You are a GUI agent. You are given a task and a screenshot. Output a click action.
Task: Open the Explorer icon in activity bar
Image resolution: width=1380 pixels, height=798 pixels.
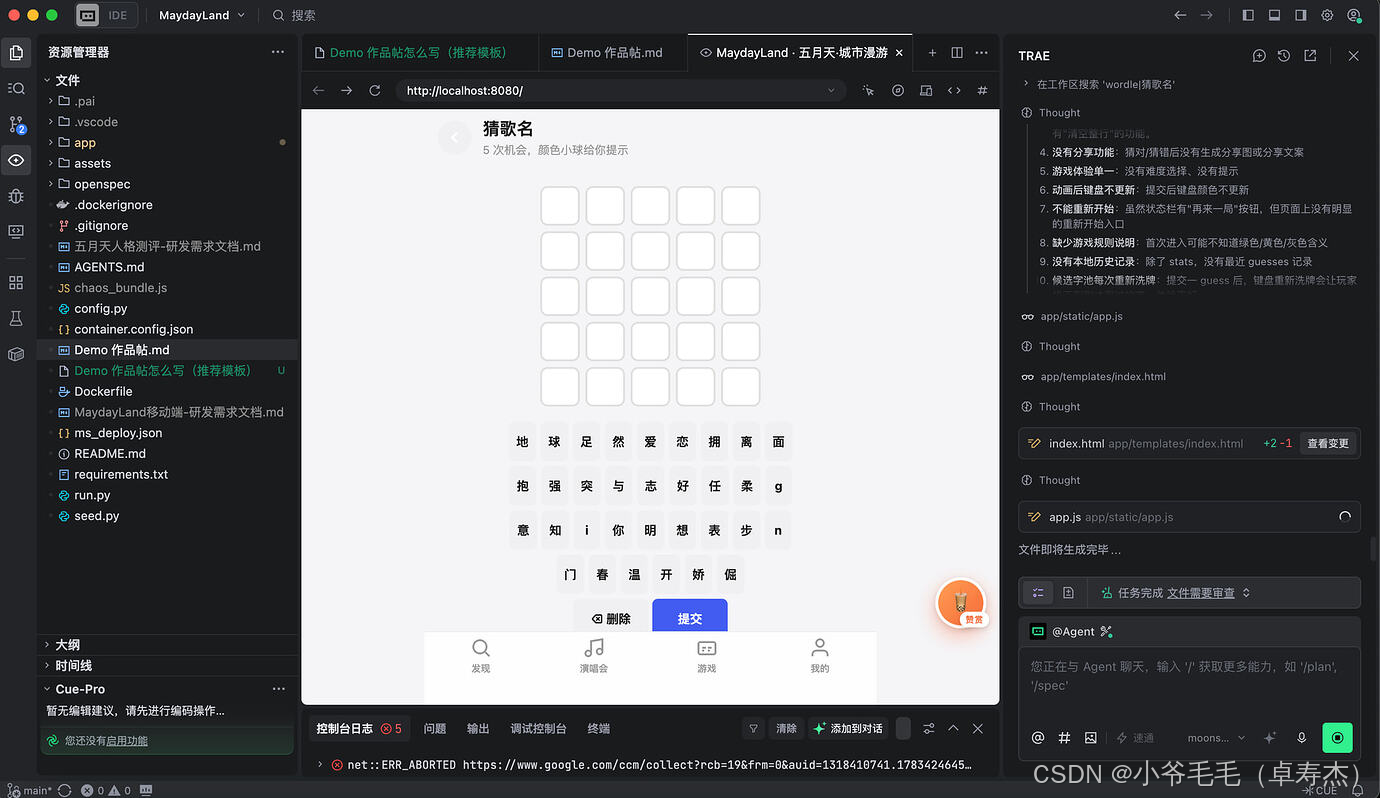tap(16, 52)
